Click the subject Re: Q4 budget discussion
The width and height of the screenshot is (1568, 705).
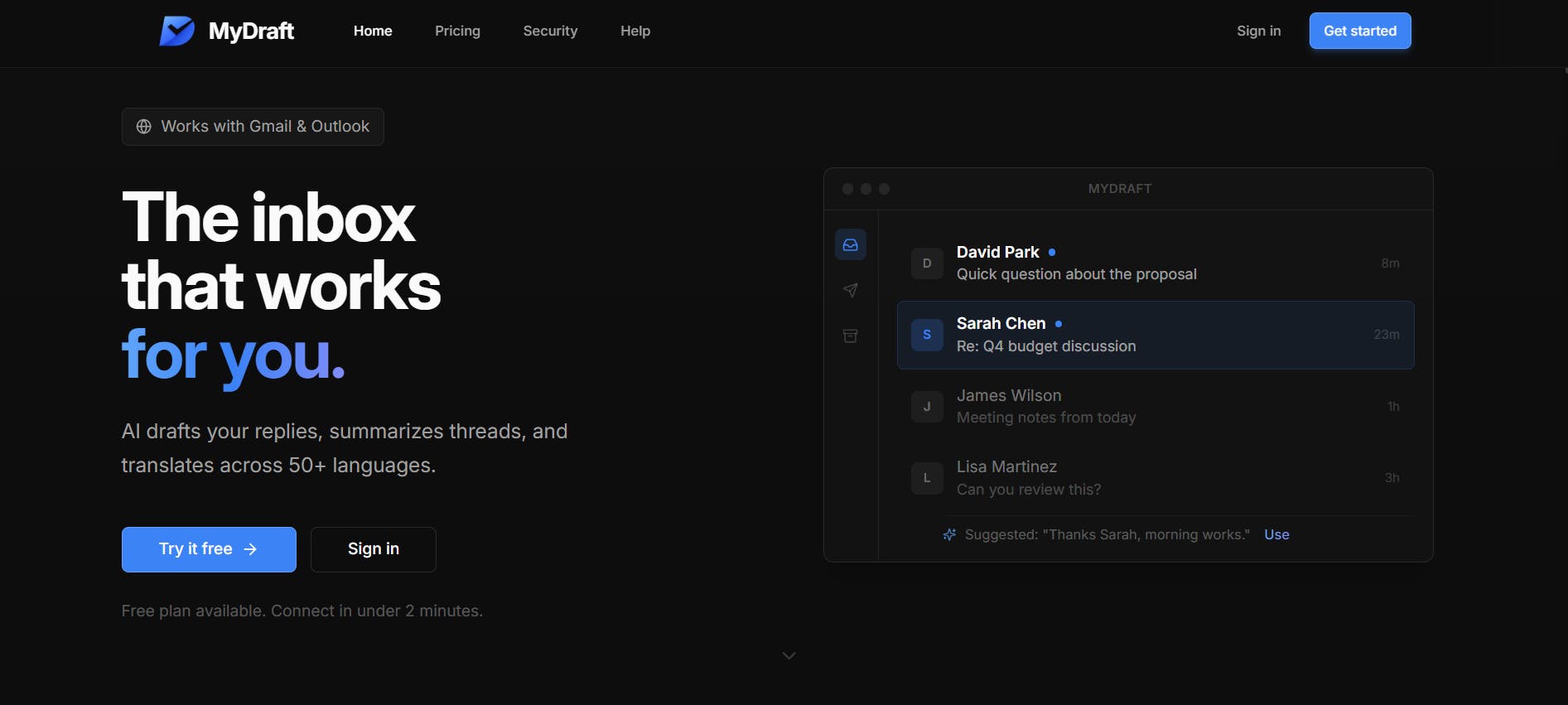pos(1046,346)
